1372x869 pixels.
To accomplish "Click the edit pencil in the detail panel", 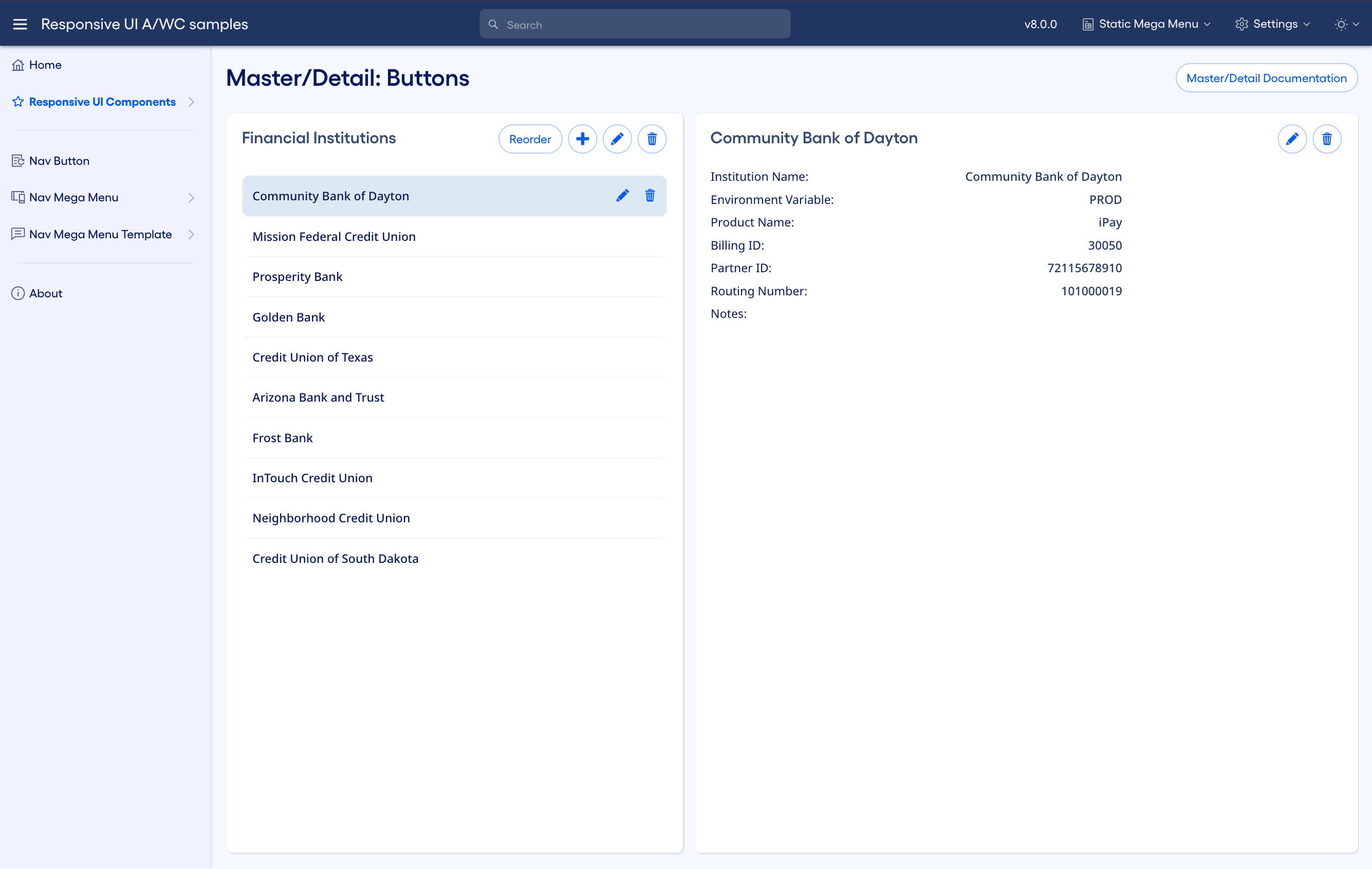I will pos(1292,138).
